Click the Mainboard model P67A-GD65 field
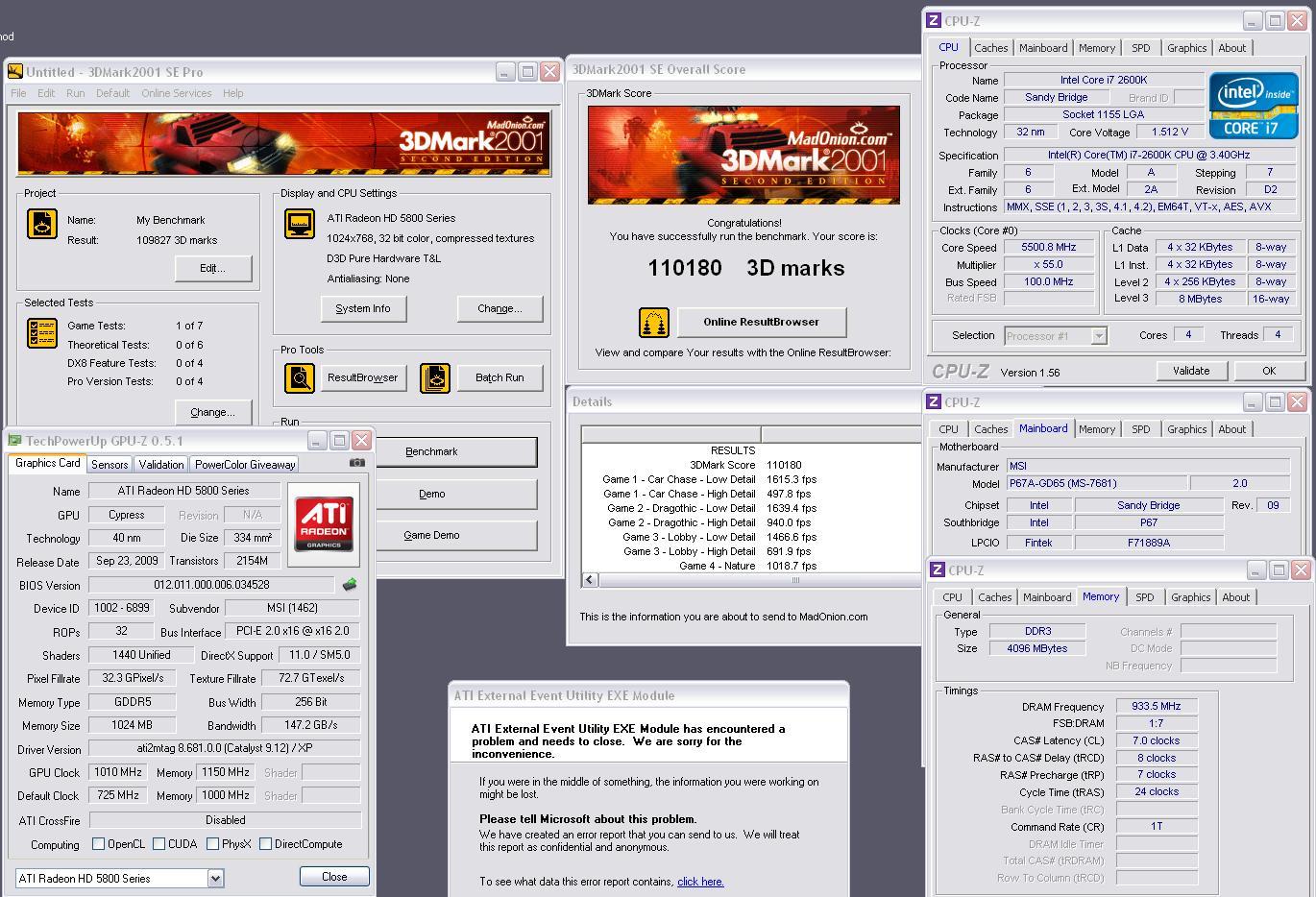 tap(1095, 483)
